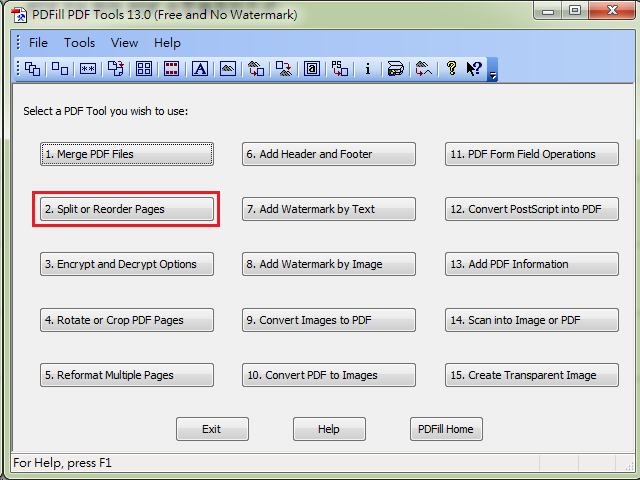The height and width of the screenshot is (480, 640).
Task: Click the Scanner toolbar icon
Action: pyautogui.click(x=396, y=69)
